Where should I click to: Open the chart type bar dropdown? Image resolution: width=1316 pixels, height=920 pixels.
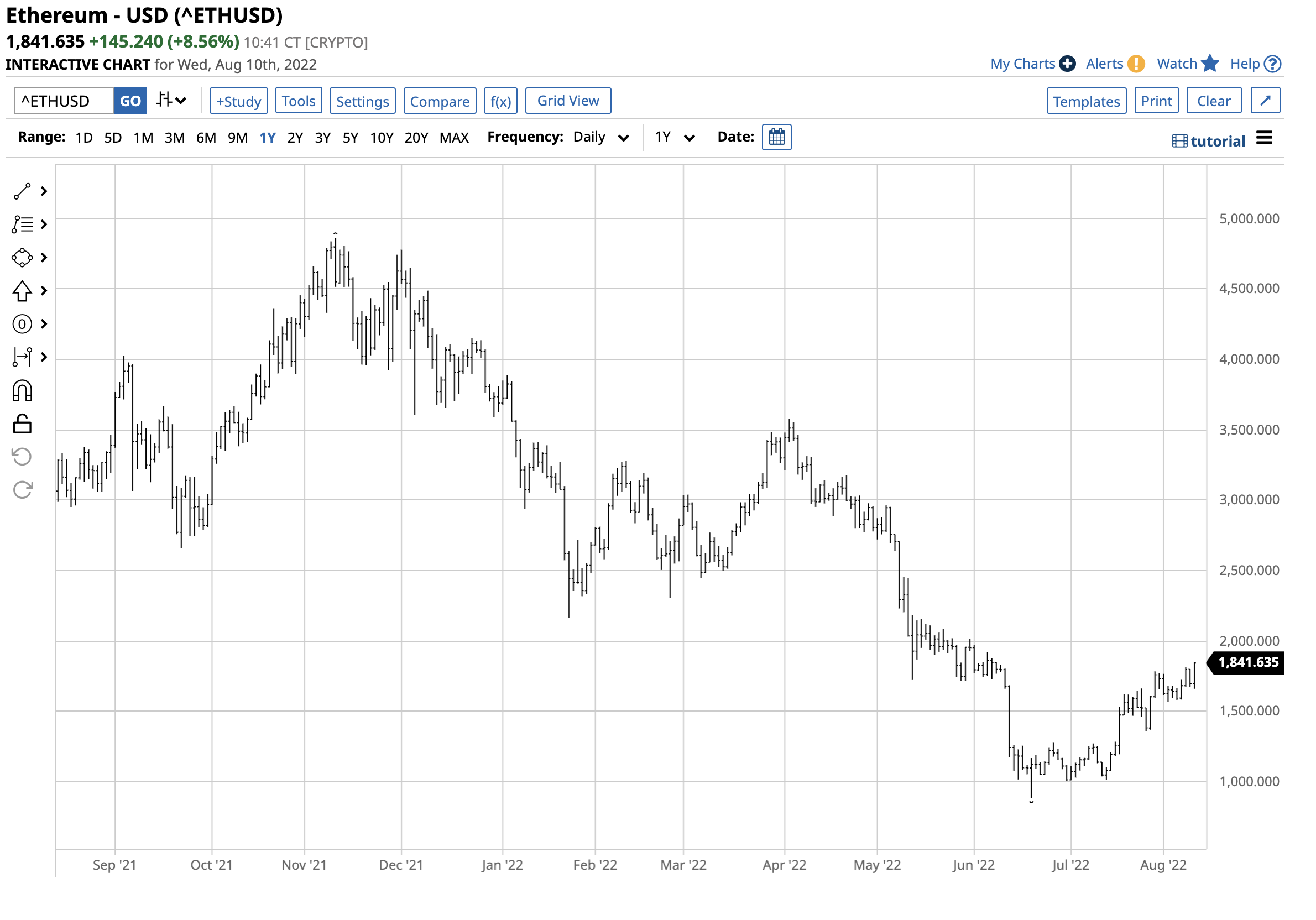tap(171, 101)
